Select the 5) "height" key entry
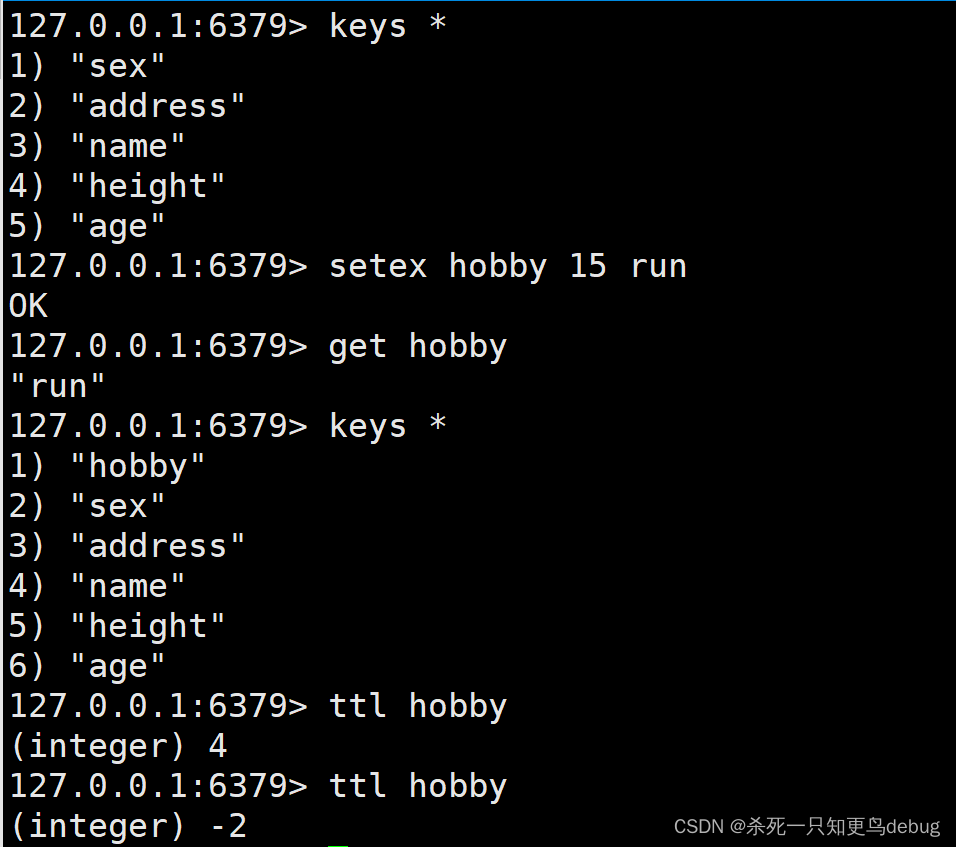 117,627
